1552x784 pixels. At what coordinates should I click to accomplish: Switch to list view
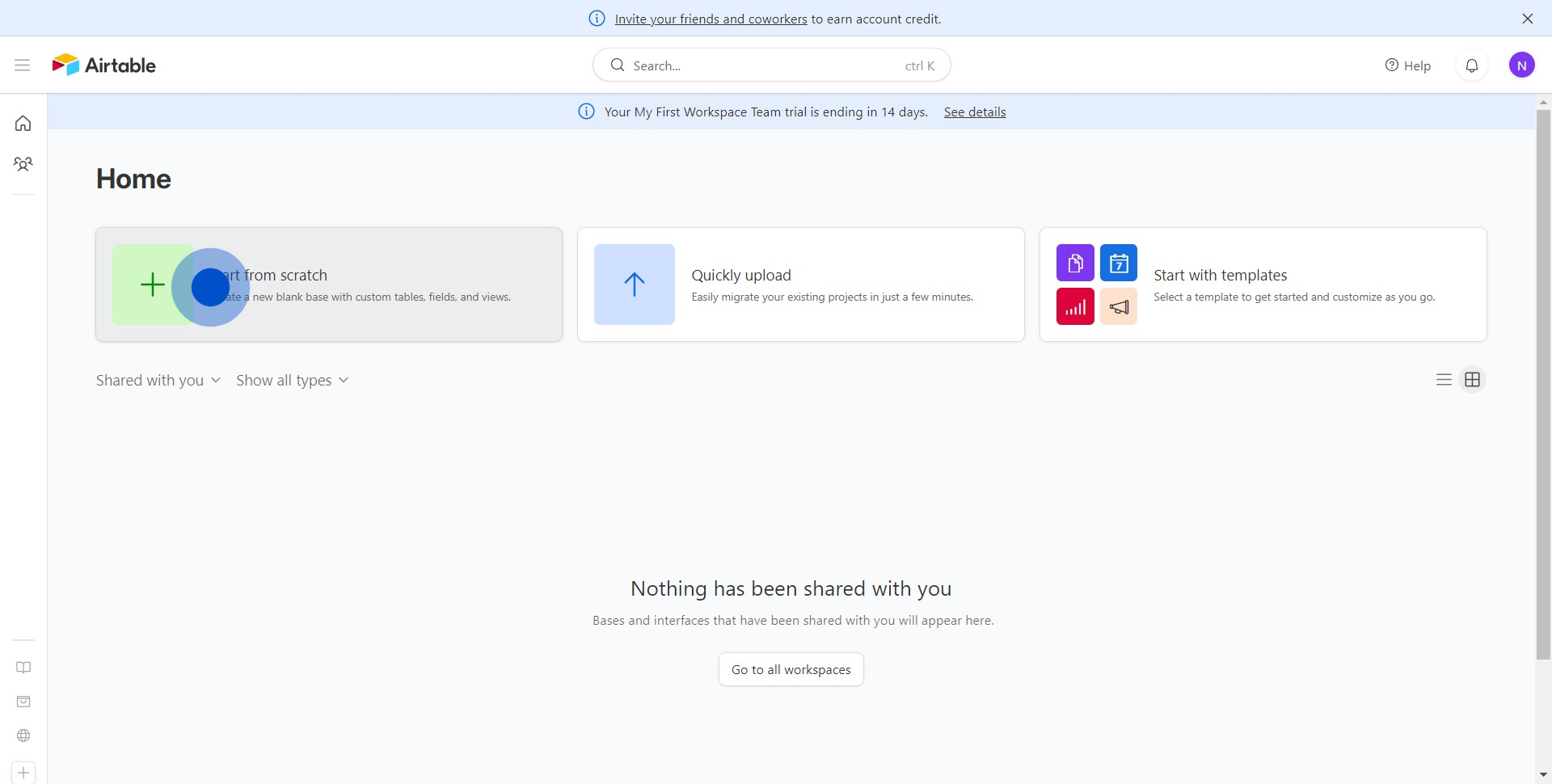[x=1444, y=380]
